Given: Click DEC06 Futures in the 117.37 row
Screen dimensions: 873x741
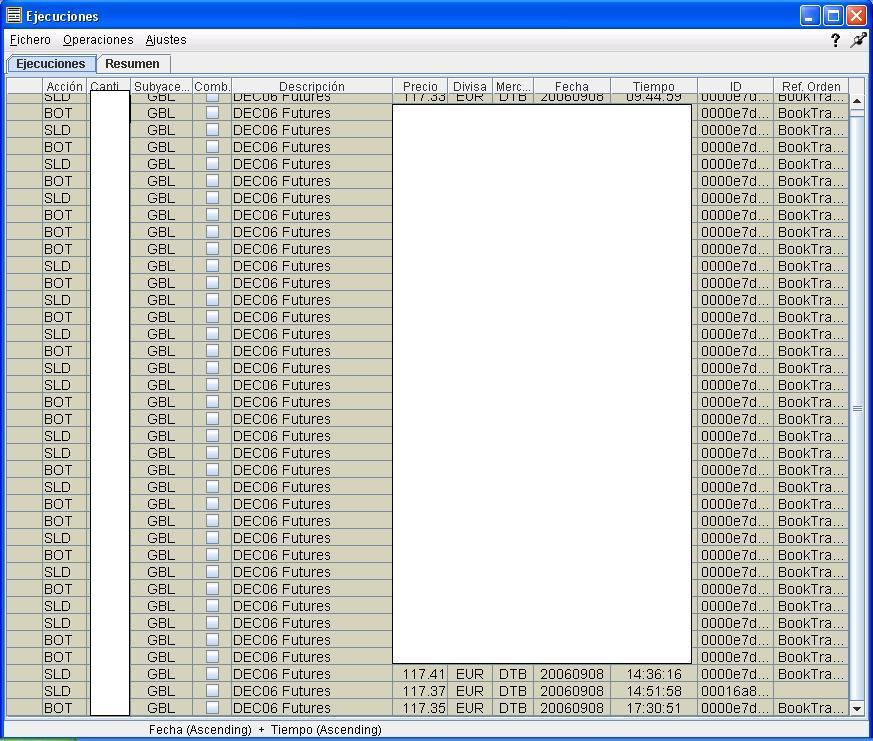Looking at the screenshot, I should tap(312, 691).
